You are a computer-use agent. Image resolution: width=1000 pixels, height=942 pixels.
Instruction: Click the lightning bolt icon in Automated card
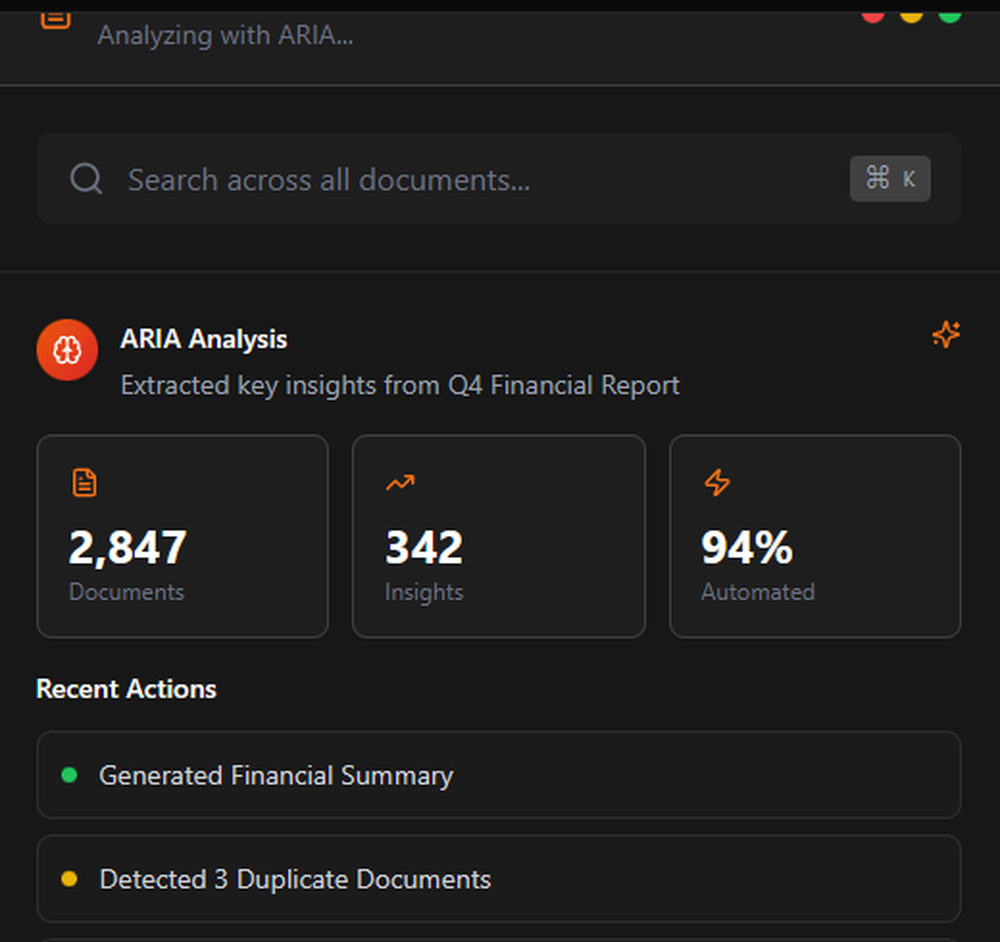coord(717,482)
